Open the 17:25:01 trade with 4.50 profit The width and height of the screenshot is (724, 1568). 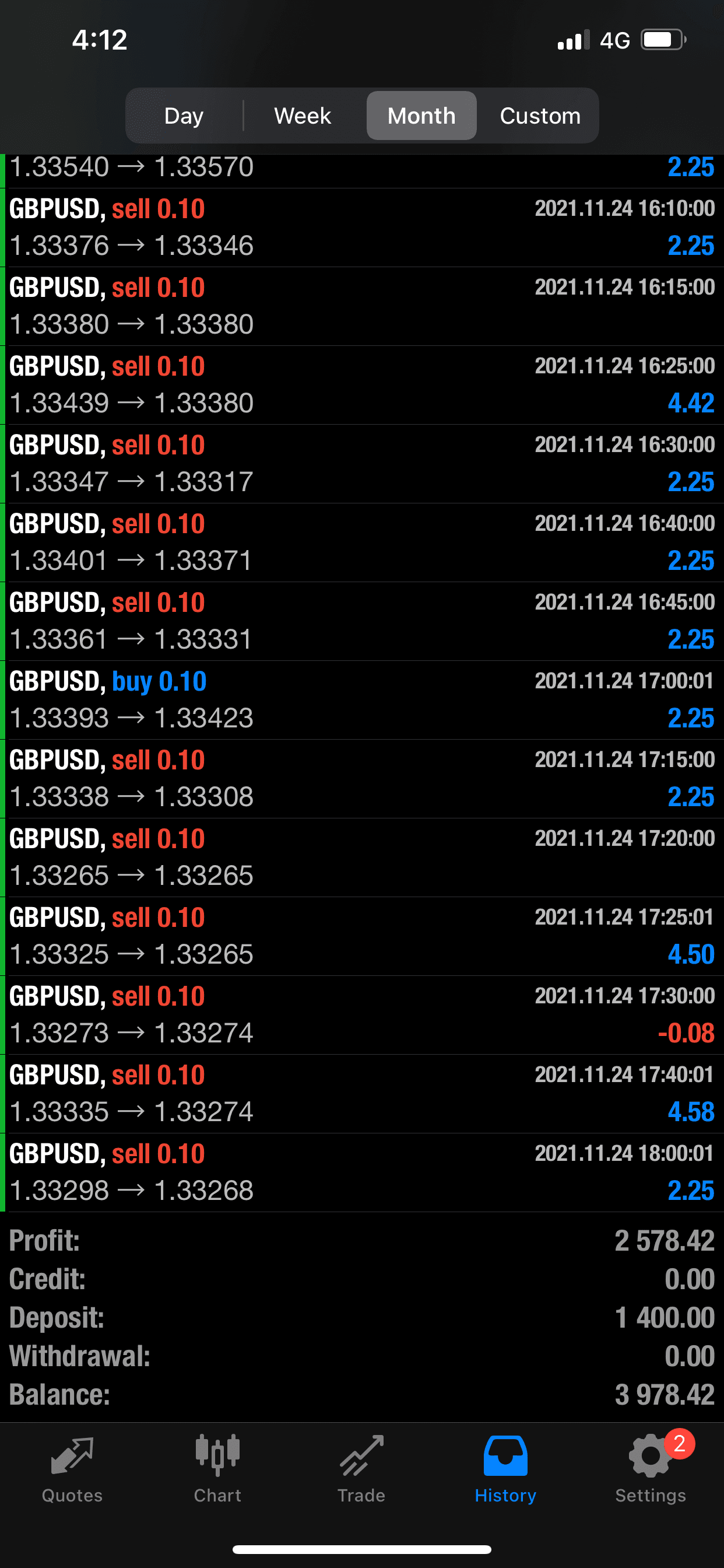pos(362,936)
